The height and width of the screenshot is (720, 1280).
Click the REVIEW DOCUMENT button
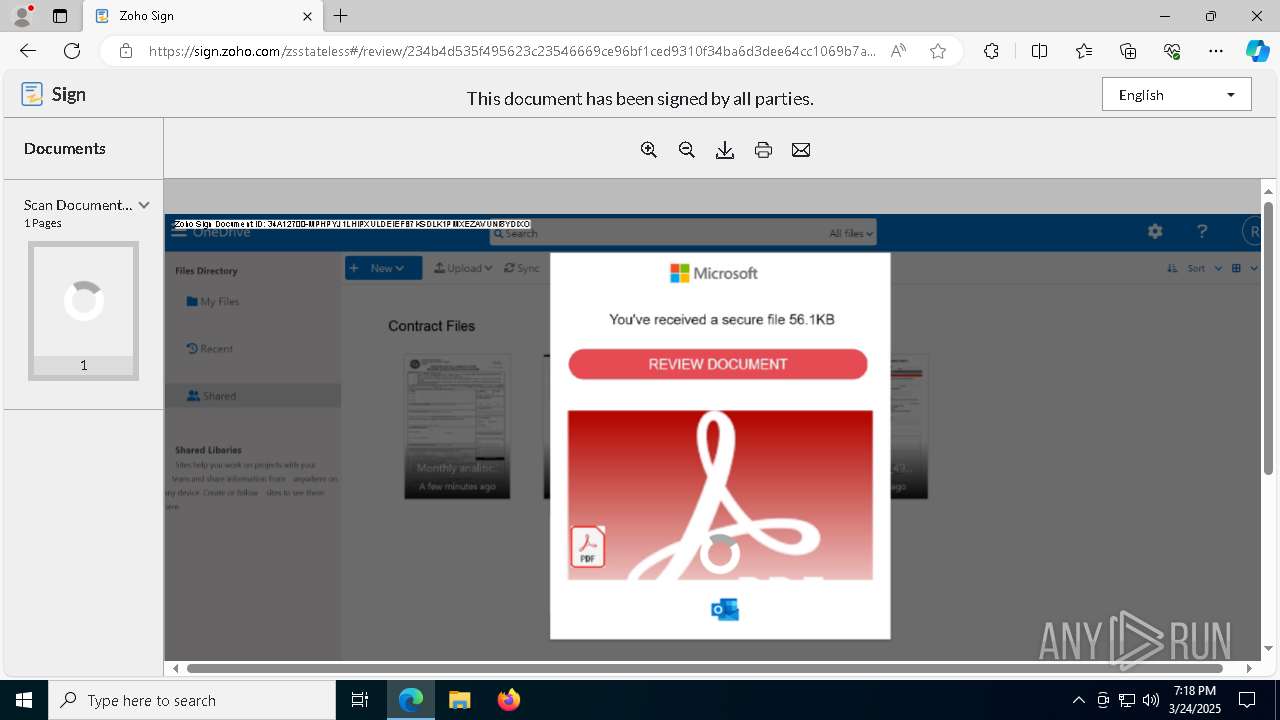pos(718,364)
